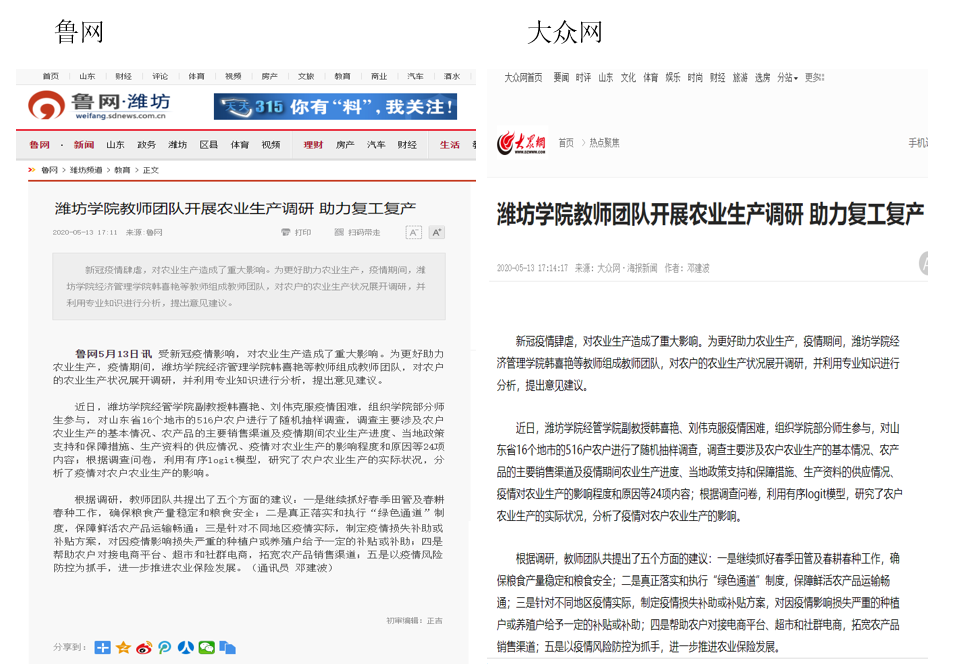970x672 pixels.
Task: Select 要闻 in Dazhong top navigation
Action: click(x=561, y=77)
